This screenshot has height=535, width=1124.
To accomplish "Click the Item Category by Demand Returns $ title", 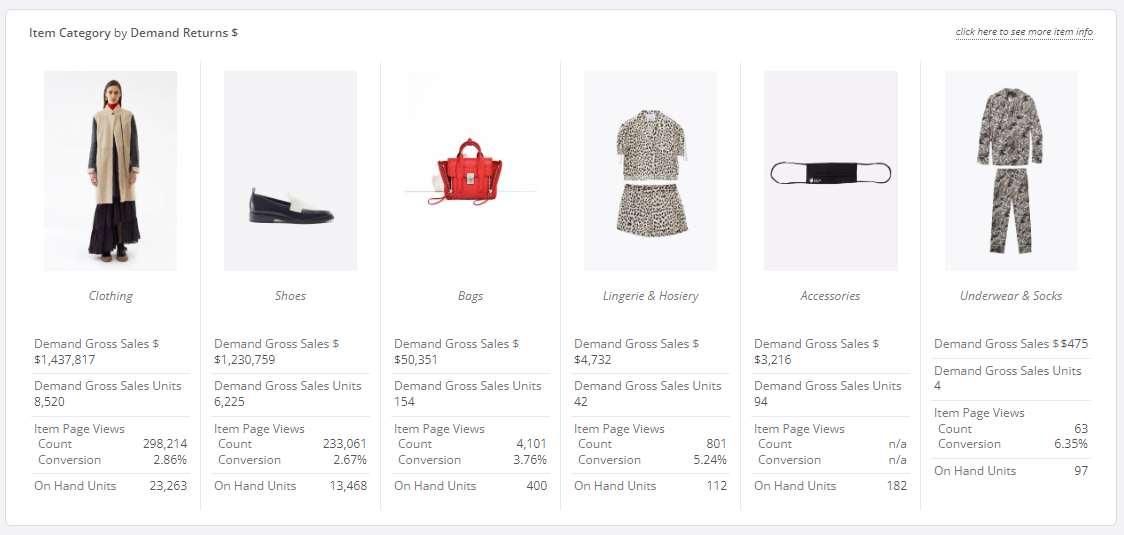I will [133, 33].
